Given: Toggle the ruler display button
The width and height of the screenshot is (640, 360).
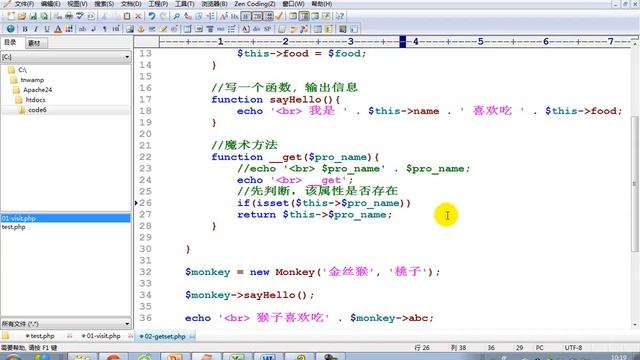Looking at the screenshot, I should 269,16.
